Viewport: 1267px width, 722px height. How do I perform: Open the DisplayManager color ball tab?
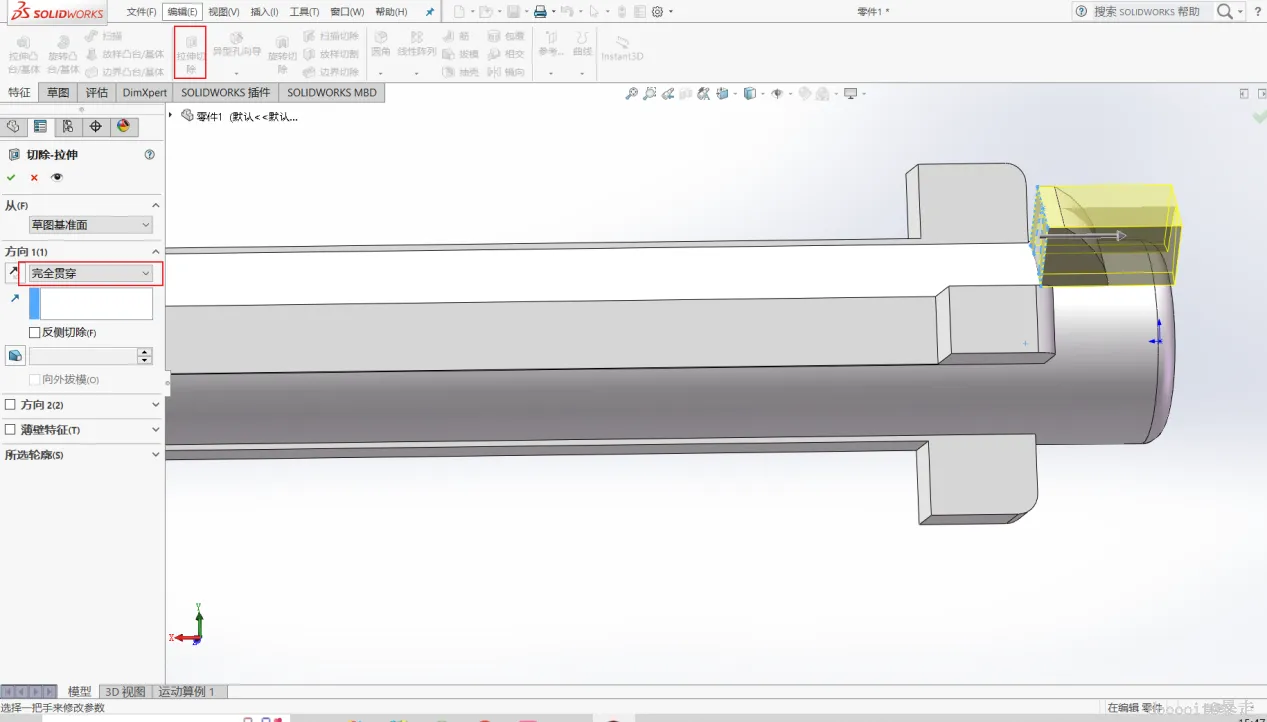tap(123, 126)
